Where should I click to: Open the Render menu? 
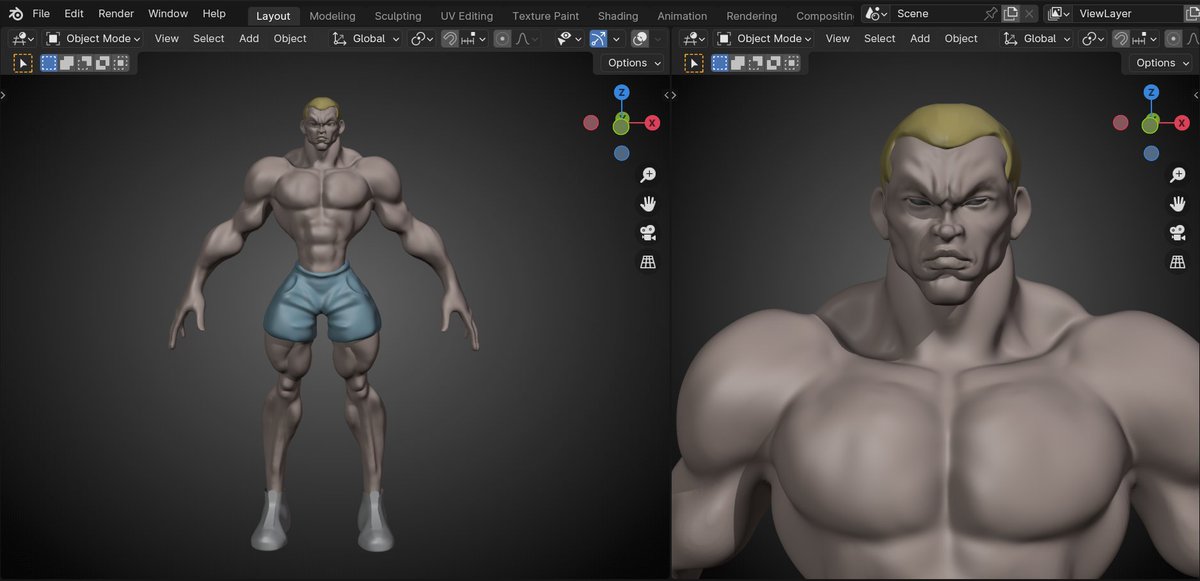(116, 14)
